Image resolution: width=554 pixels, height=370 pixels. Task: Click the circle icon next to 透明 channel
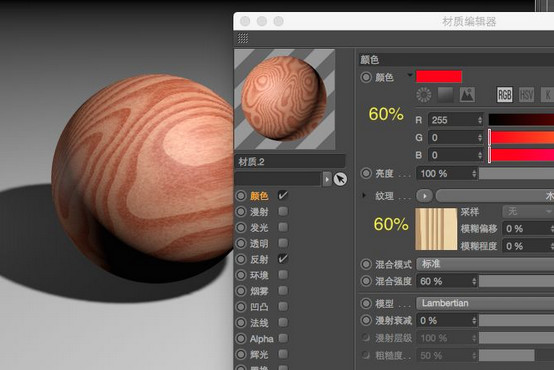(241, 243)
